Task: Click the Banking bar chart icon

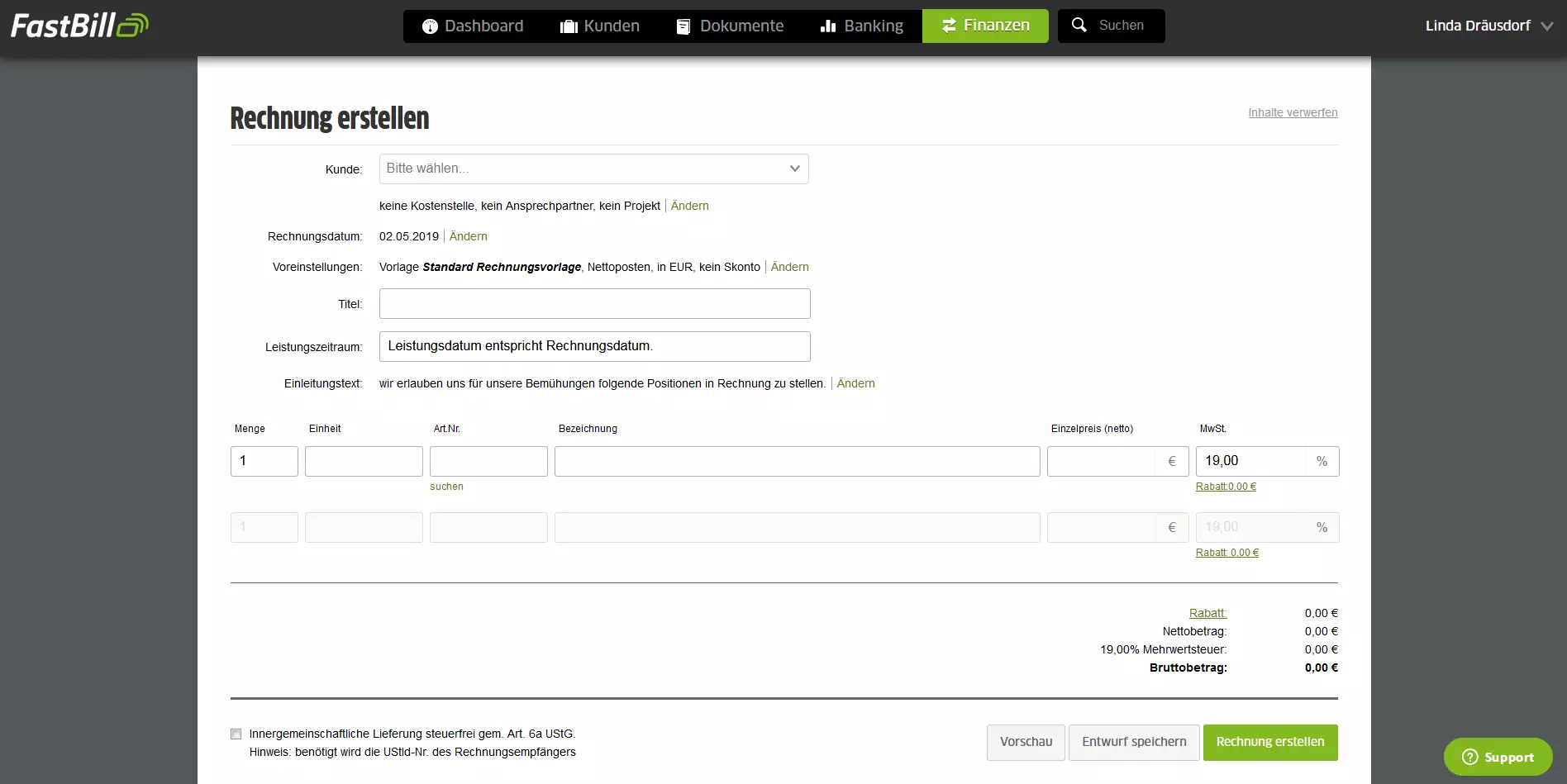Action: click(x=828, y=26)
